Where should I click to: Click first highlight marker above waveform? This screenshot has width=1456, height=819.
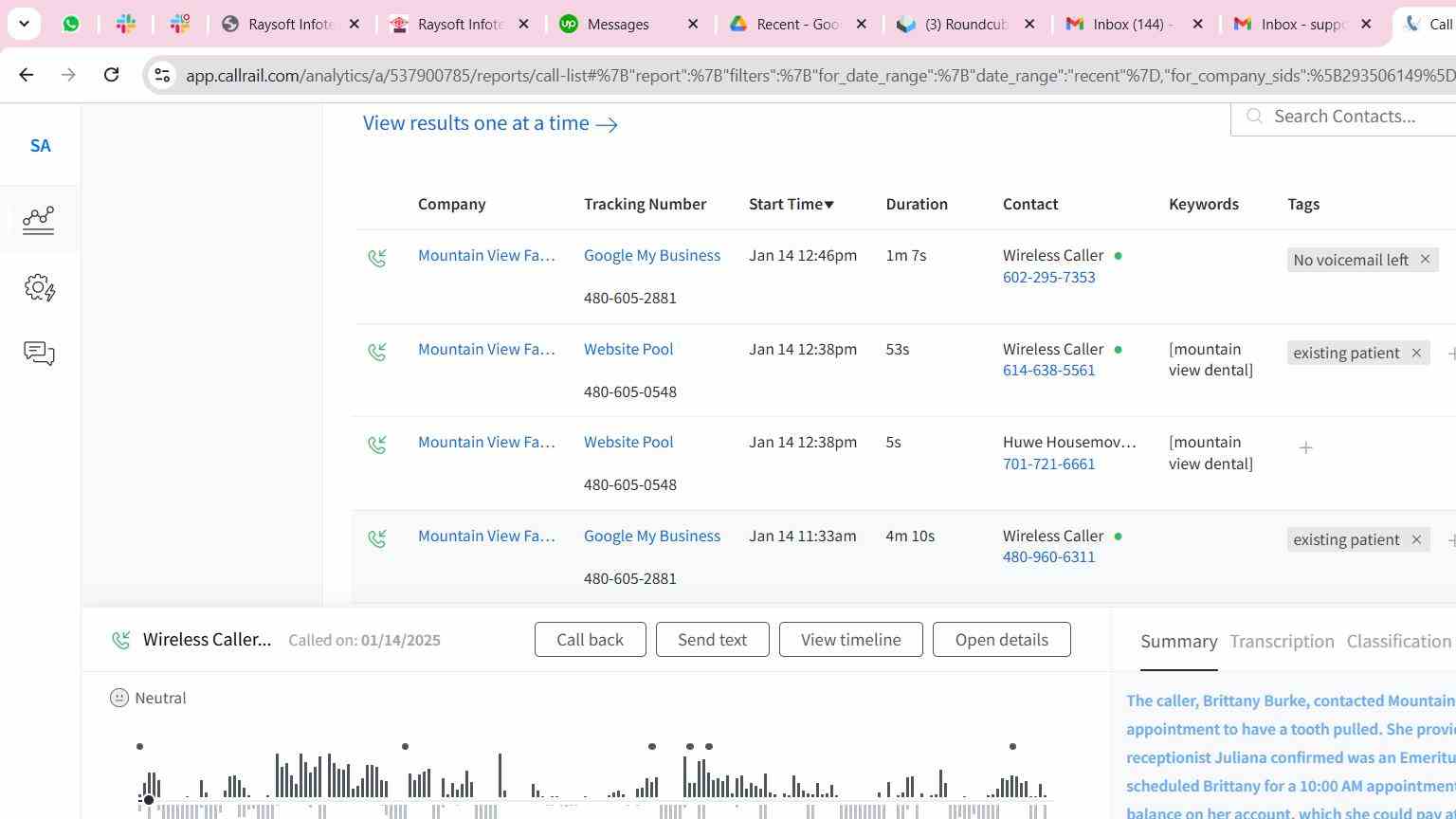coord(139,747)
